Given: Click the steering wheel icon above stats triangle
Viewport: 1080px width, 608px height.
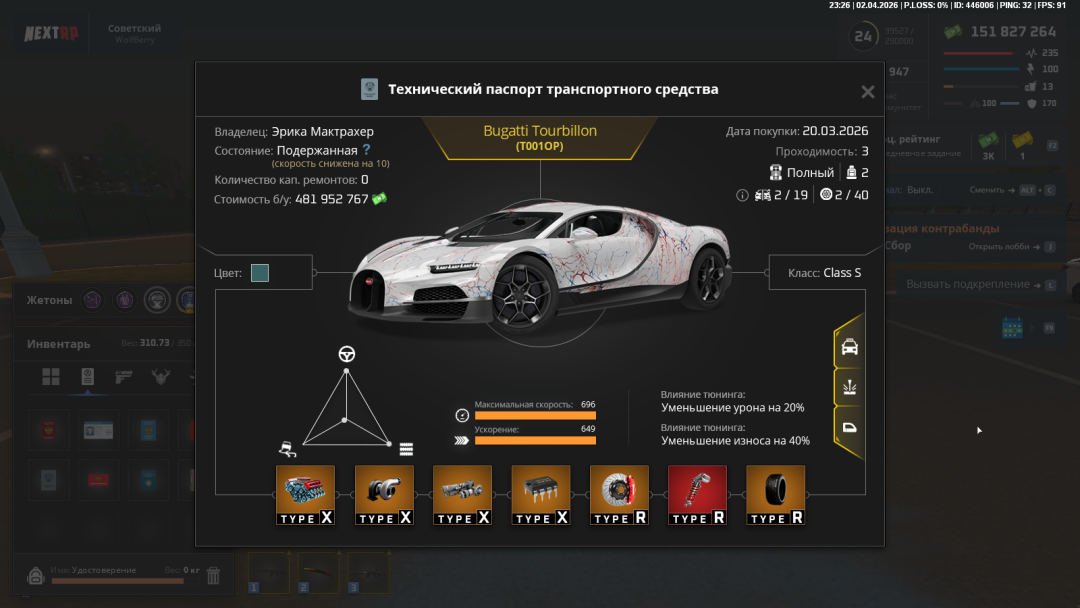Looking at the screenshot, I should 346,353.
